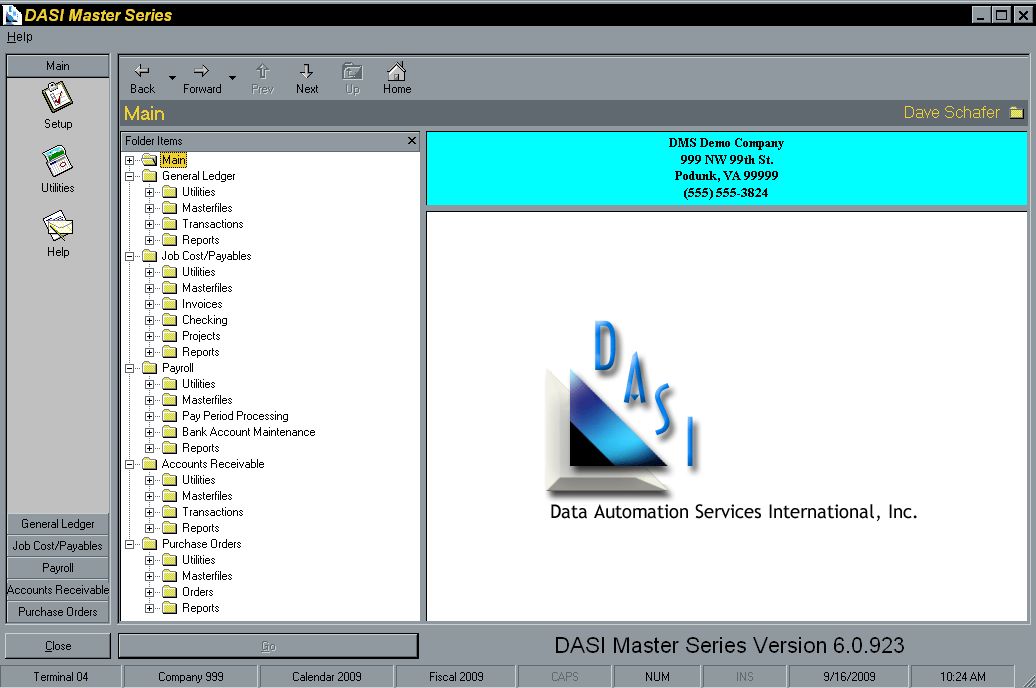Click the Checking folder icon
1036x688 pixels.
(170, 320)
